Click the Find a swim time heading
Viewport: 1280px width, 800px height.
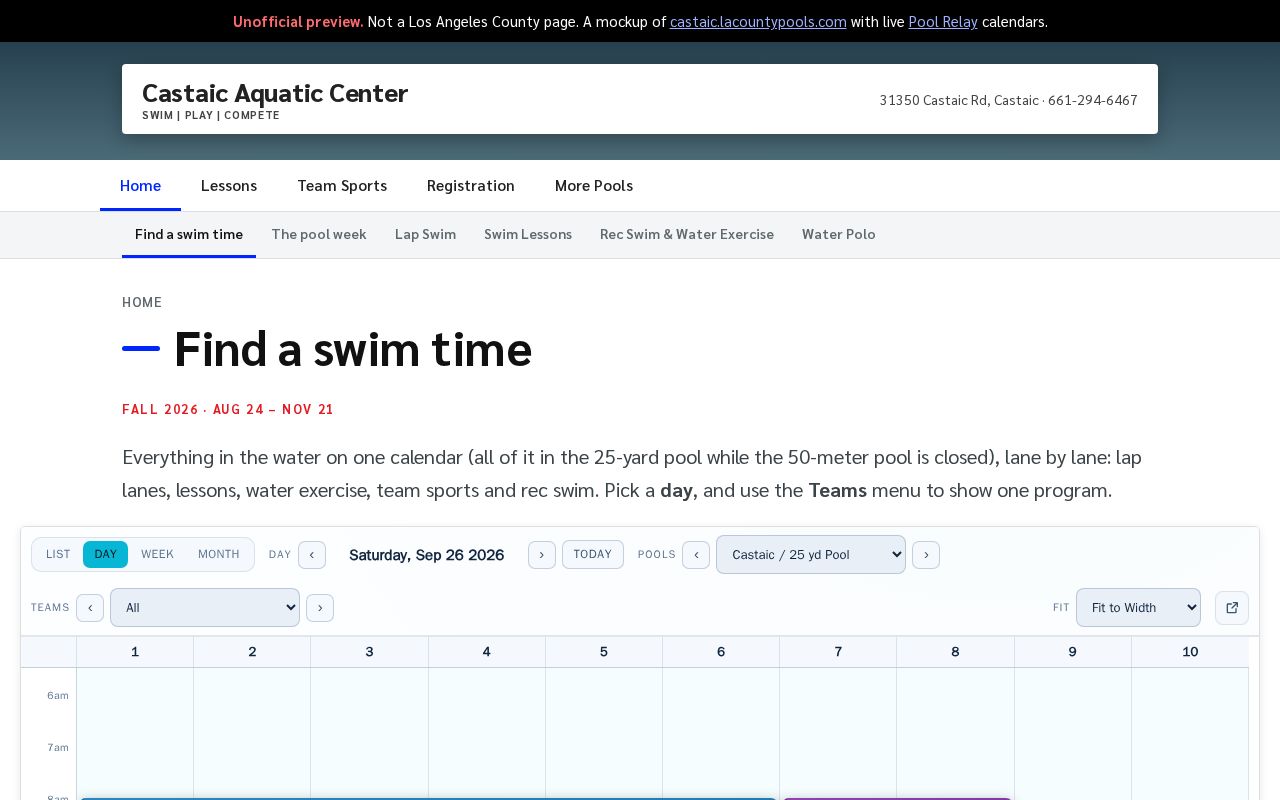pos(353,348)
